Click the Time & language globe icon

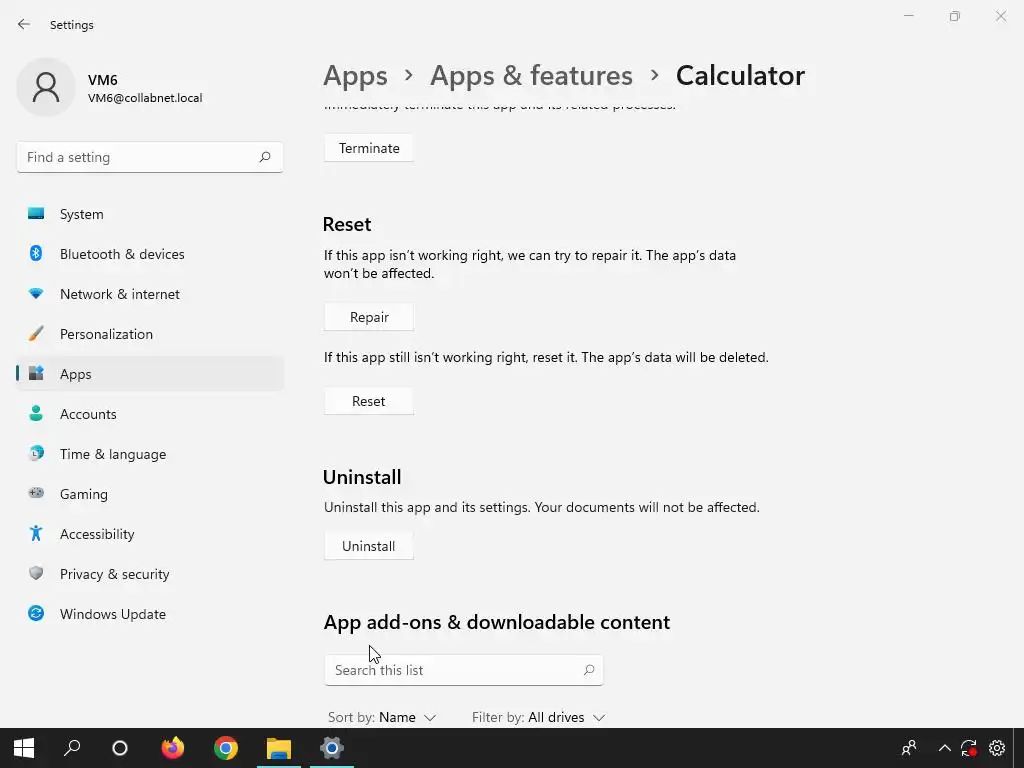(x=36, y=453)
